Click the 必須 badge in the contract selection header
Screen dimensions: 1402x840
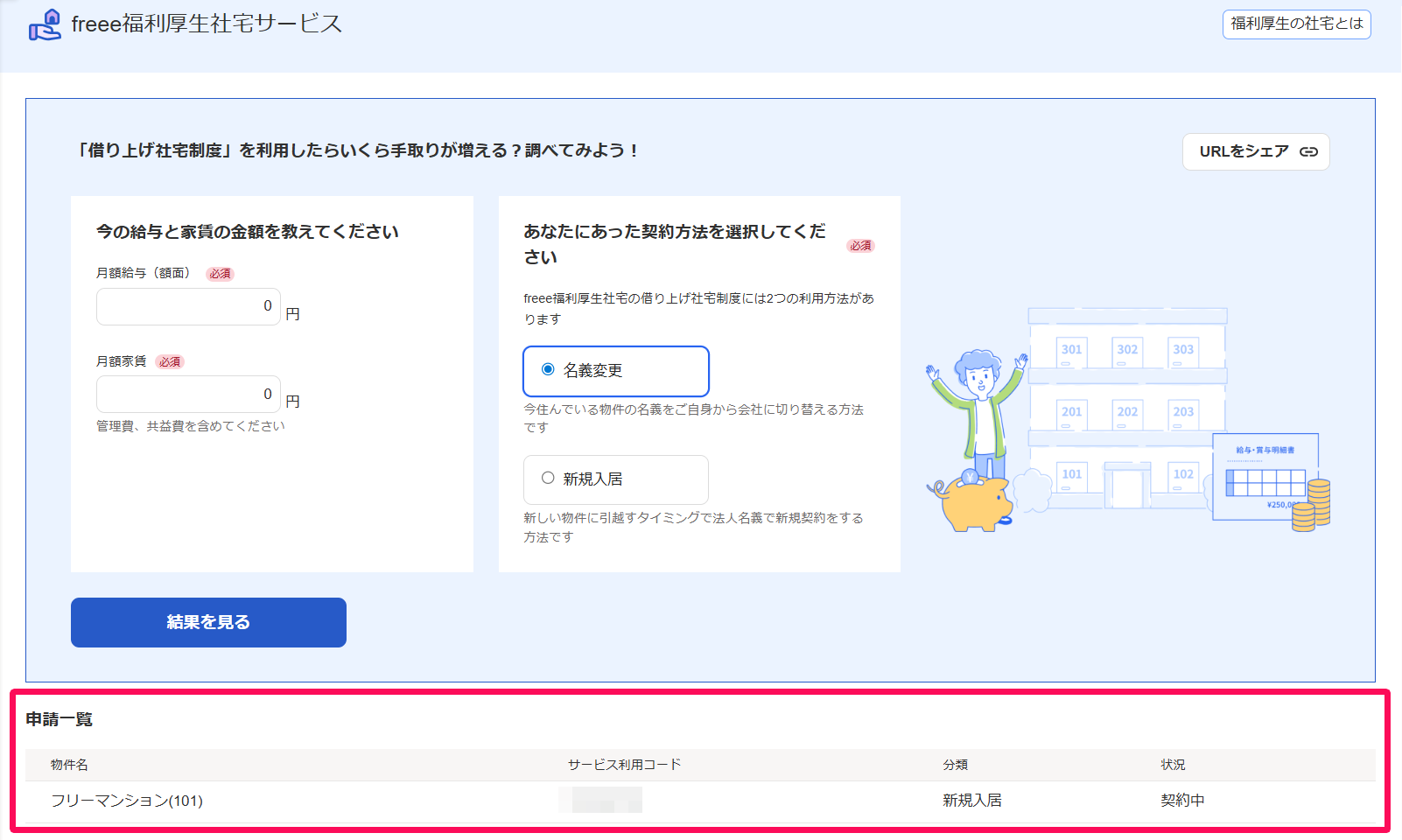pos(859,246)
